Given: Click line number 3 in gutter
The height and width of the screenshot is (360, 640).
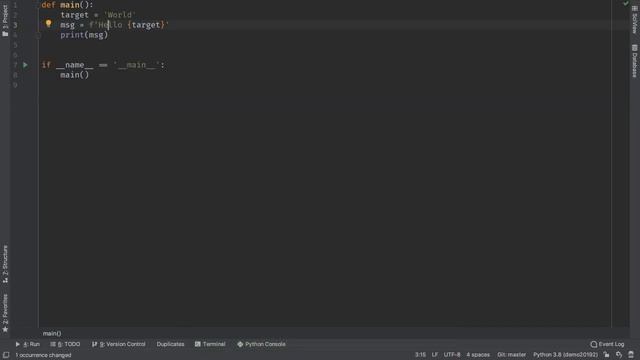Looking at the screenshot, I should [x=15, y=25].
